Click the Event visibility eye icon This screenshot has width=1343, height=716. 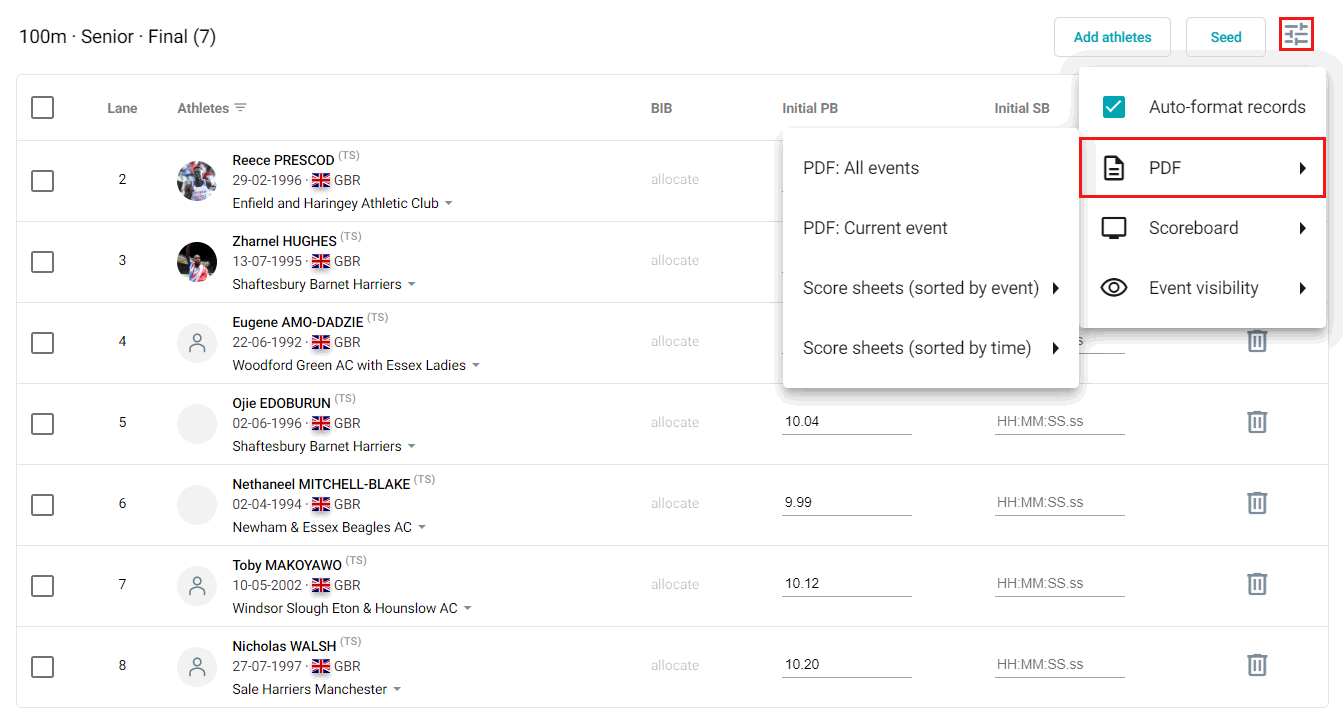click(x=1113, y=287)
